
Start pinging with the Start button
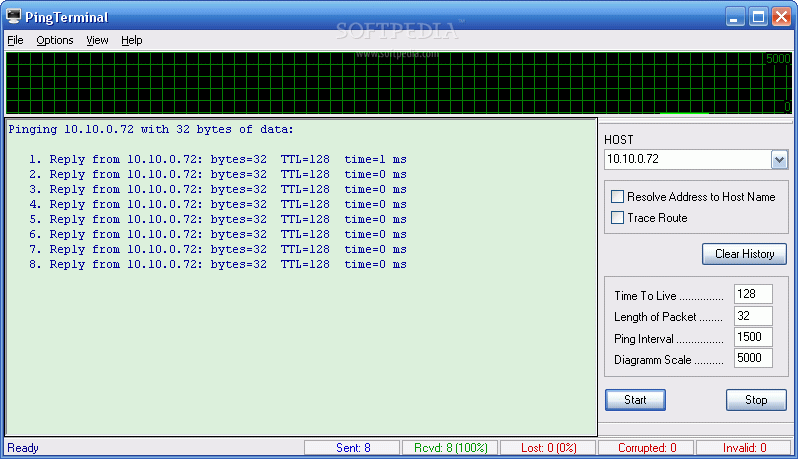635,400
